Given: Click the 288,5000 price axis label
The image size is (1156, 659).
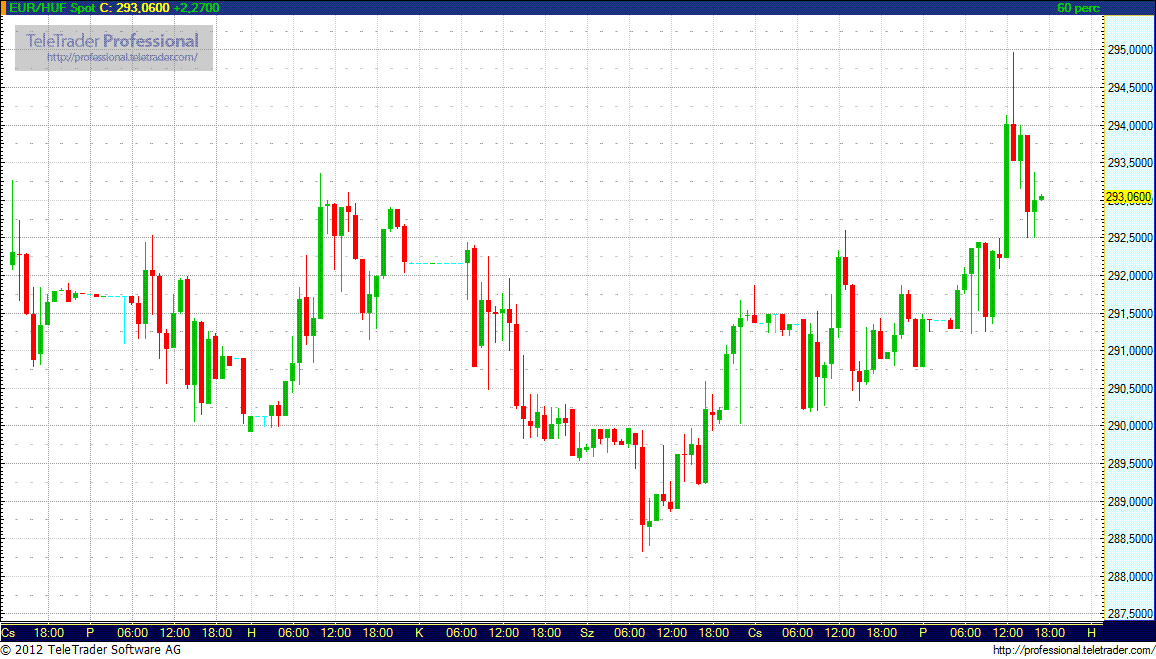Looking at the screenshot, I should click(x=1129, y=539).
